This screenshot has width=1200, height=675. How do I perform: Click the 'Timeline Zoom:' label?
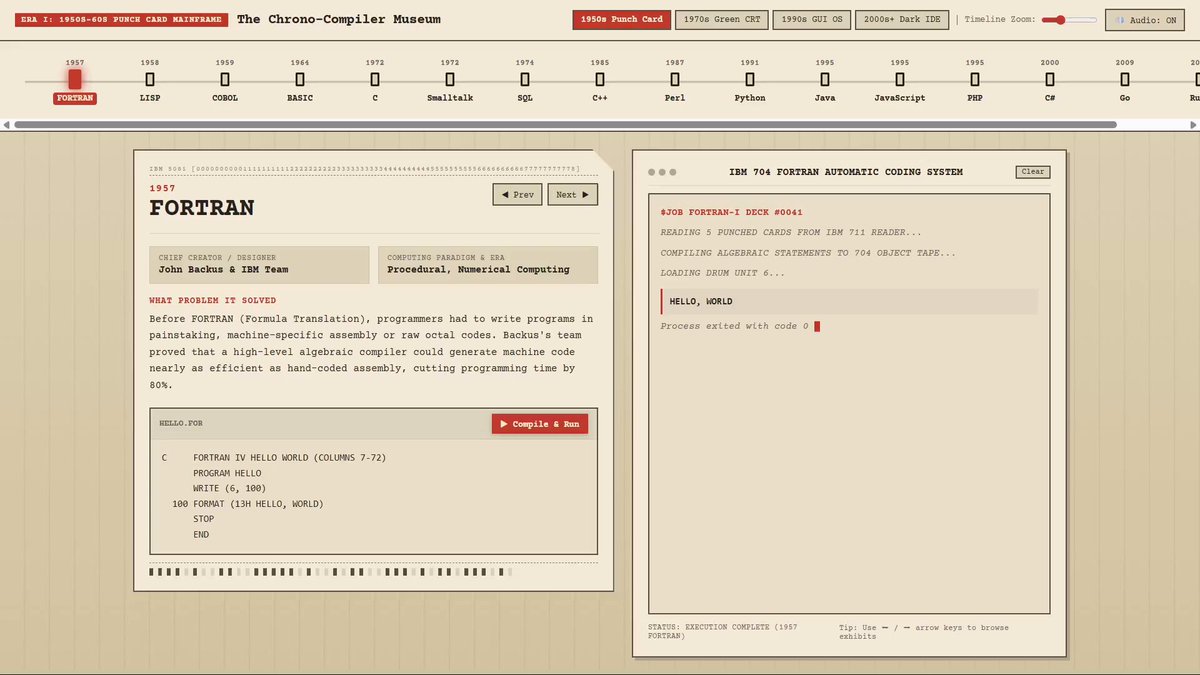(x=1000, y=19)
